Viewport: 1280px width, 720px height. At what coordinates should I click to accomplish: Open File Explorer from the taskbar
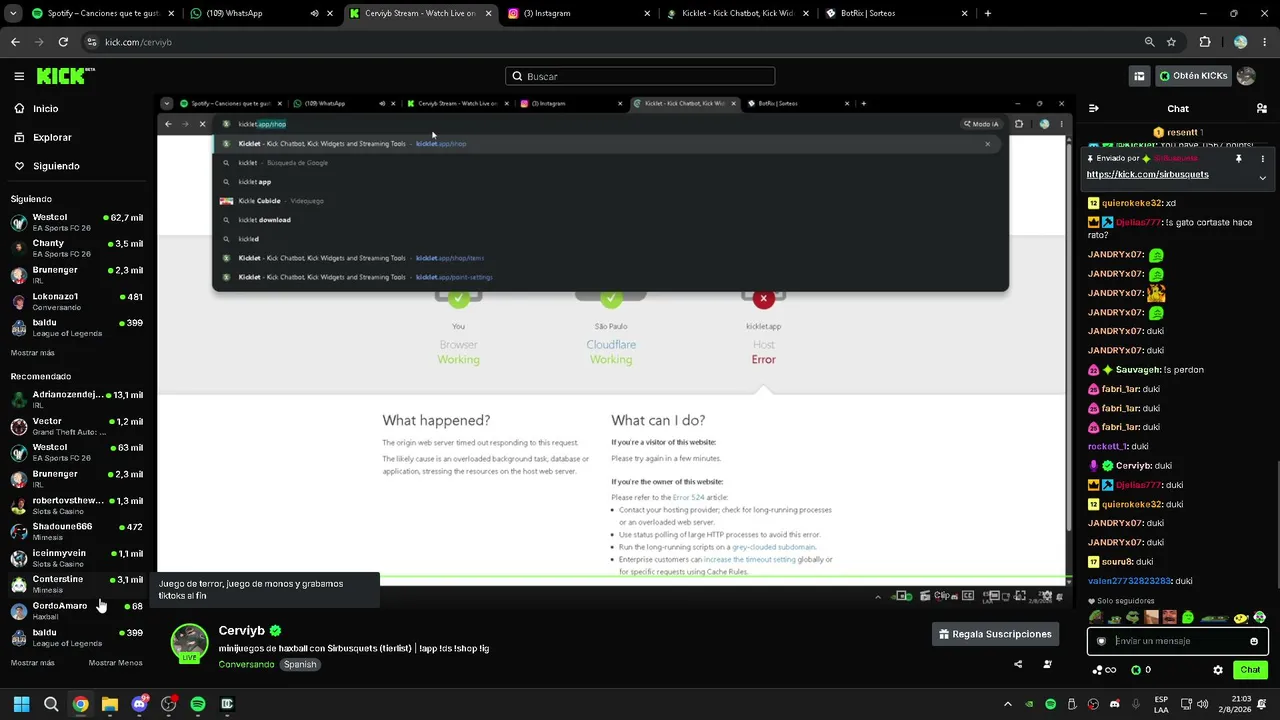point(110,704)
